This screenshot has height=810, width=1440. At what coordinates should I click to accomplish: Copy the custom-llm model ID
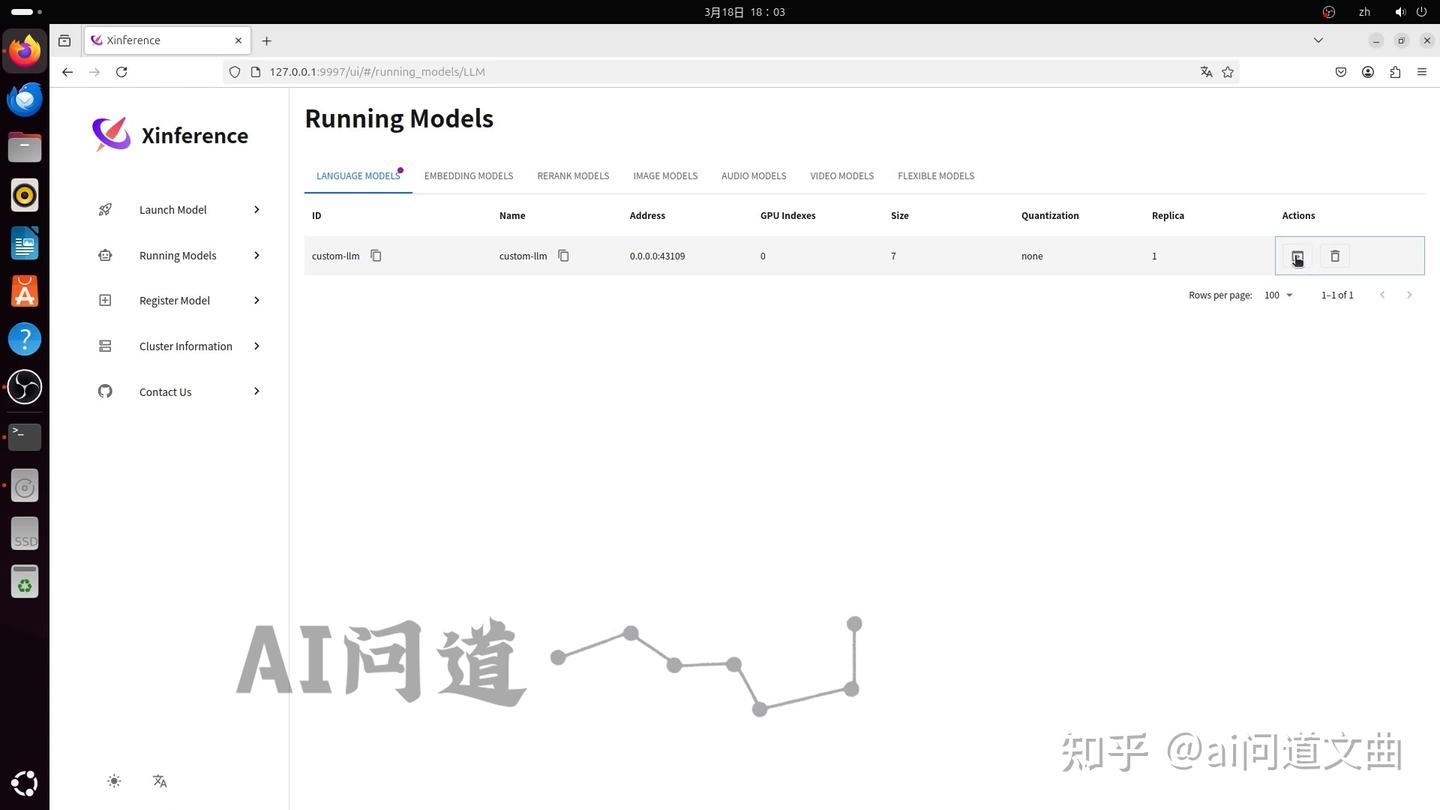click(376, 255)
